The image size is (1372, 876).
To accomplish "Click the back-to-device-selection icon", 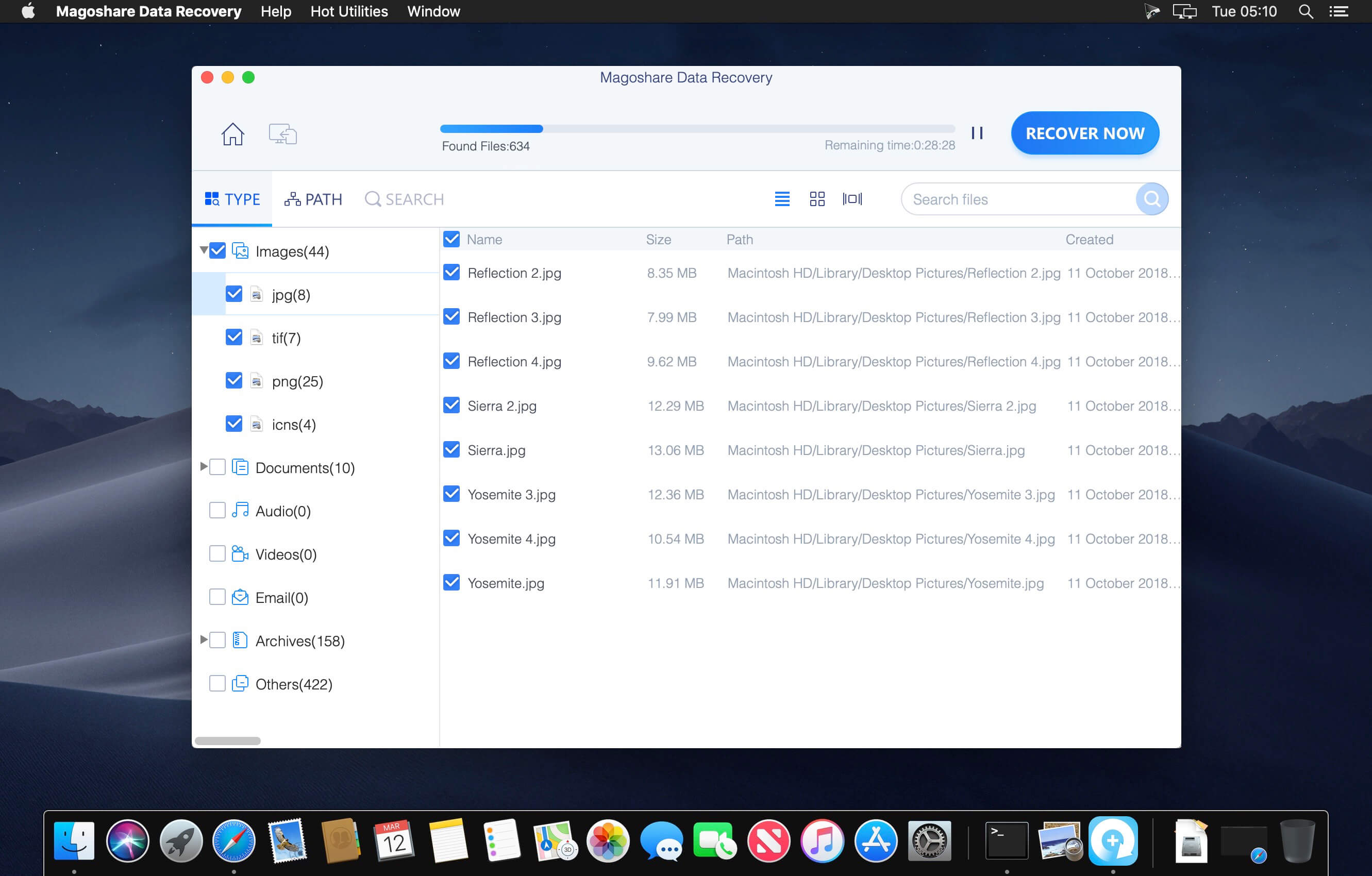I will coord(282,134).
